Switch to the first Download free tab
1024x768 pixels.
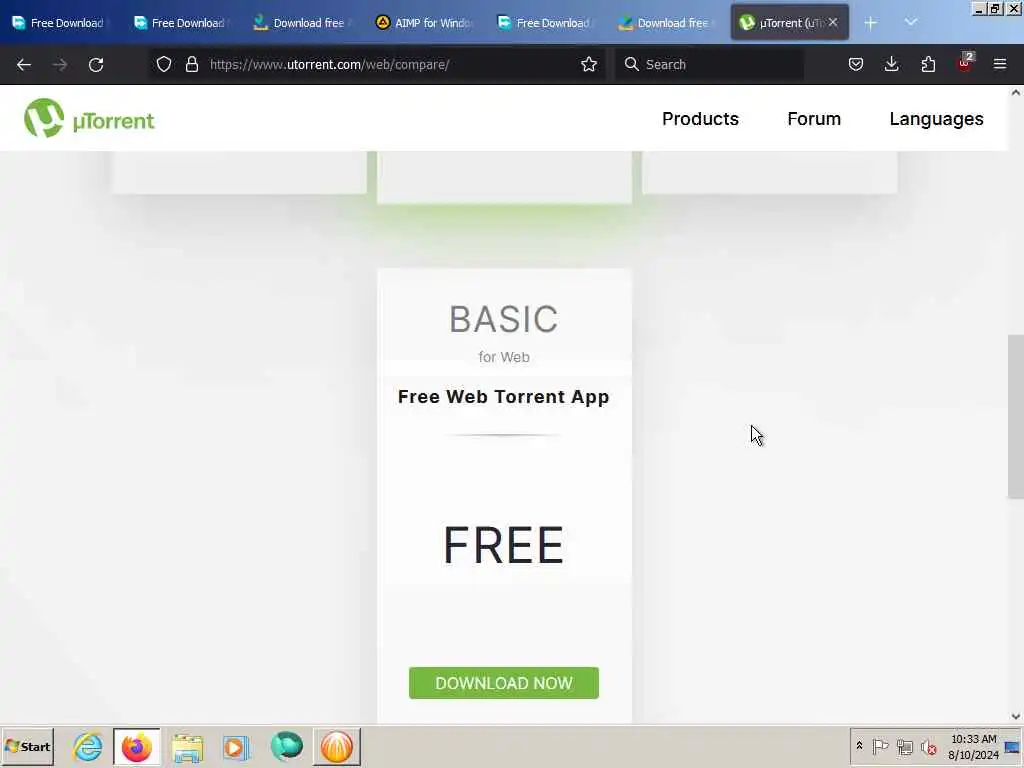point(303,23)
